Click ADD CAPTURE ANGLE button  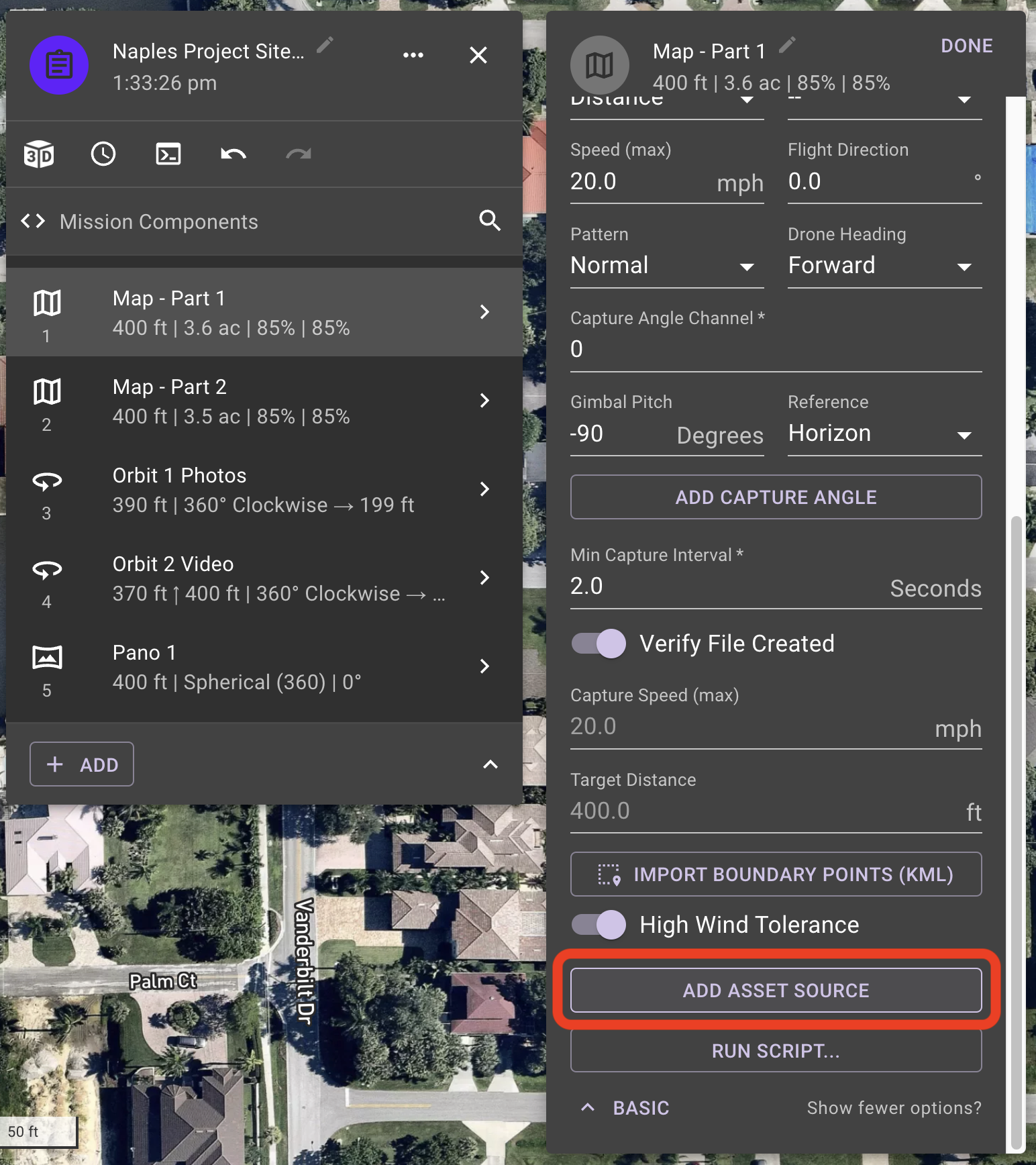click(776, 497)
